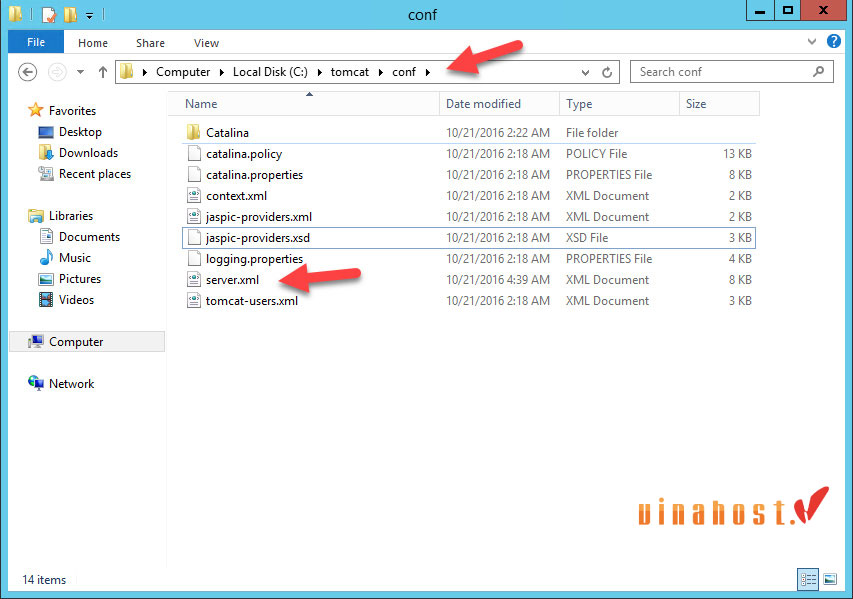The image size is (853, 599).
Task: Select the jaspic-providers.xsd file icon
Action: pyautogui.click(x=194, y=237)
